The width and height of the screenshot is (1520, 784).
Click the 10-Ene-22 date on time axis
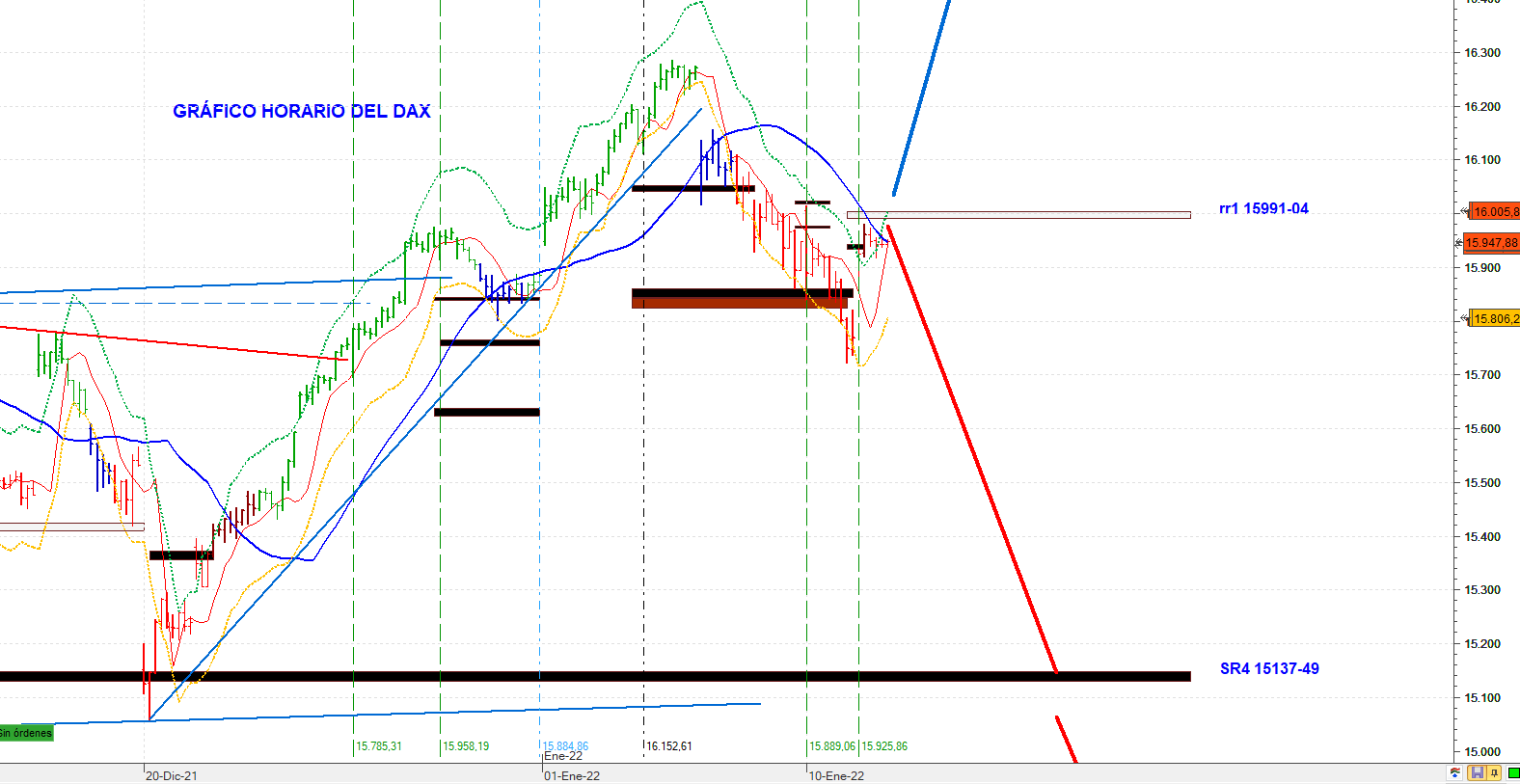point(836,775)
